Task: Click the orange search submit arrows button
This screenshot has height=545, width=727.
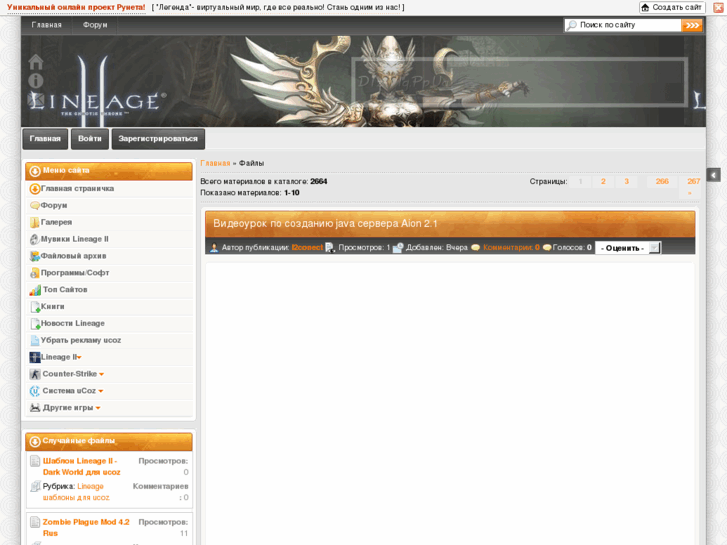Action: click(692, 25)
